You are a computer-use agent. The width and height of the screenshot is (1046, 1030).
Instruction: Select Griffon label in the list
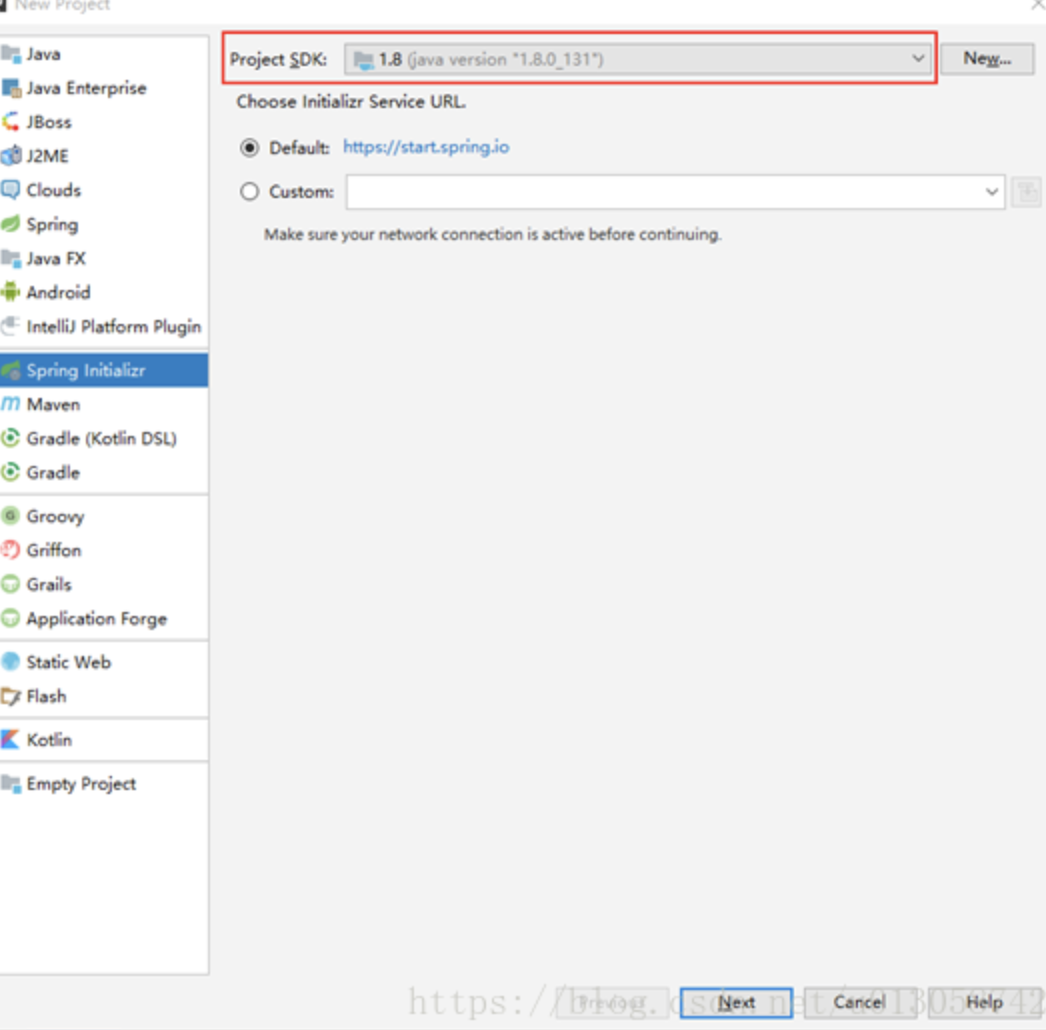54,550
